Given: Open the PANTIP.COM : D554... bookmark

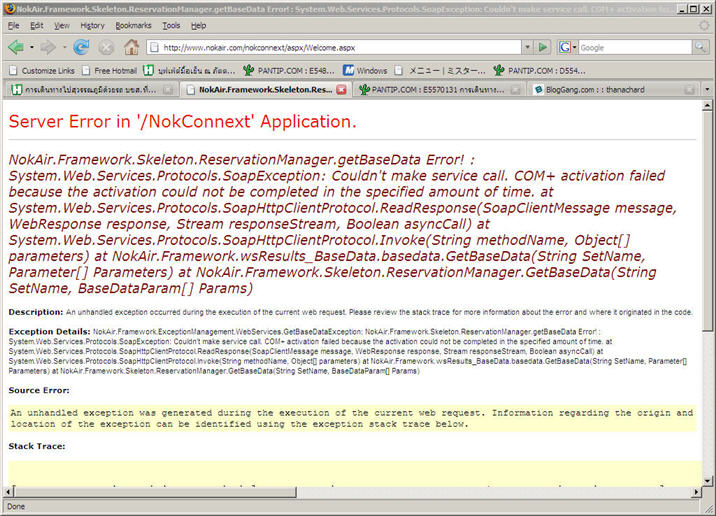Looking at the screenshot, I should click(x=539, y=71).
